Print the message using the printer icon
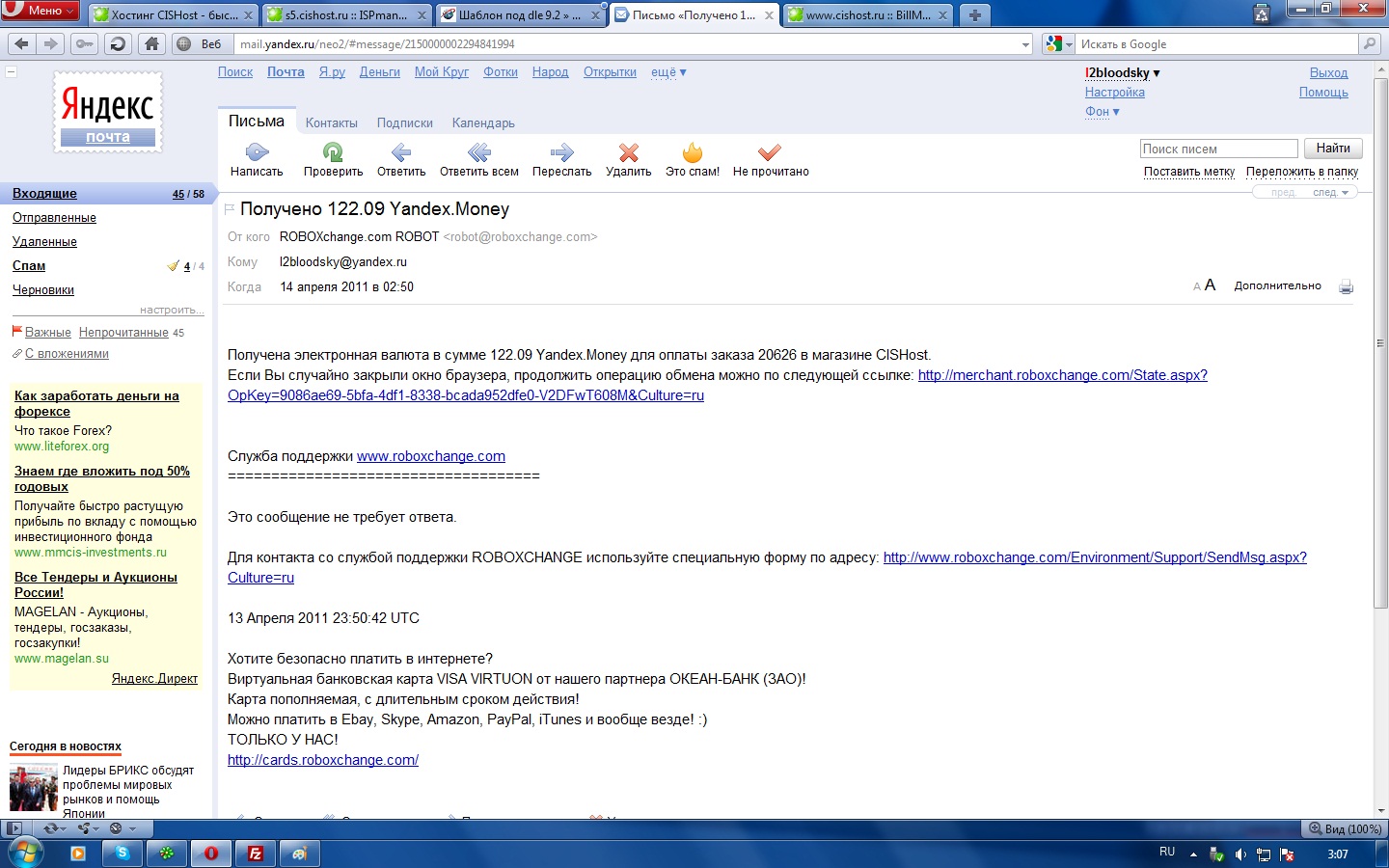Viewport: 1389px width, 868px height. [1346, 286]
